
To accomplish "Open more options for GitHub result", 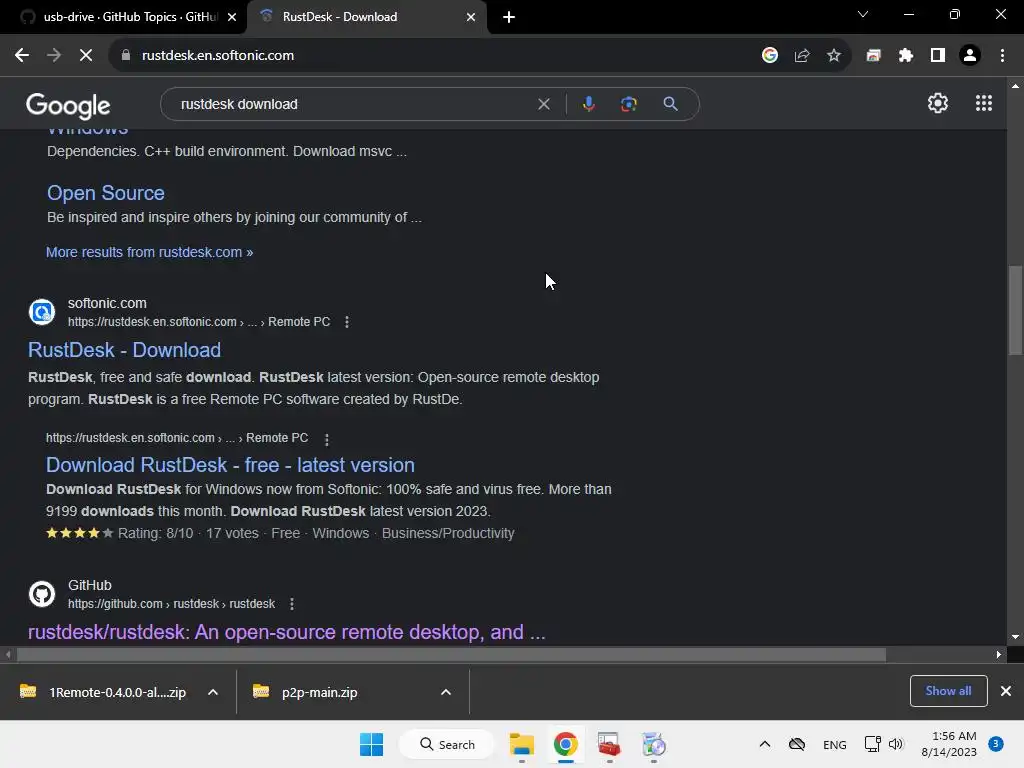I will pyautogui.click(x=291, y=604).
